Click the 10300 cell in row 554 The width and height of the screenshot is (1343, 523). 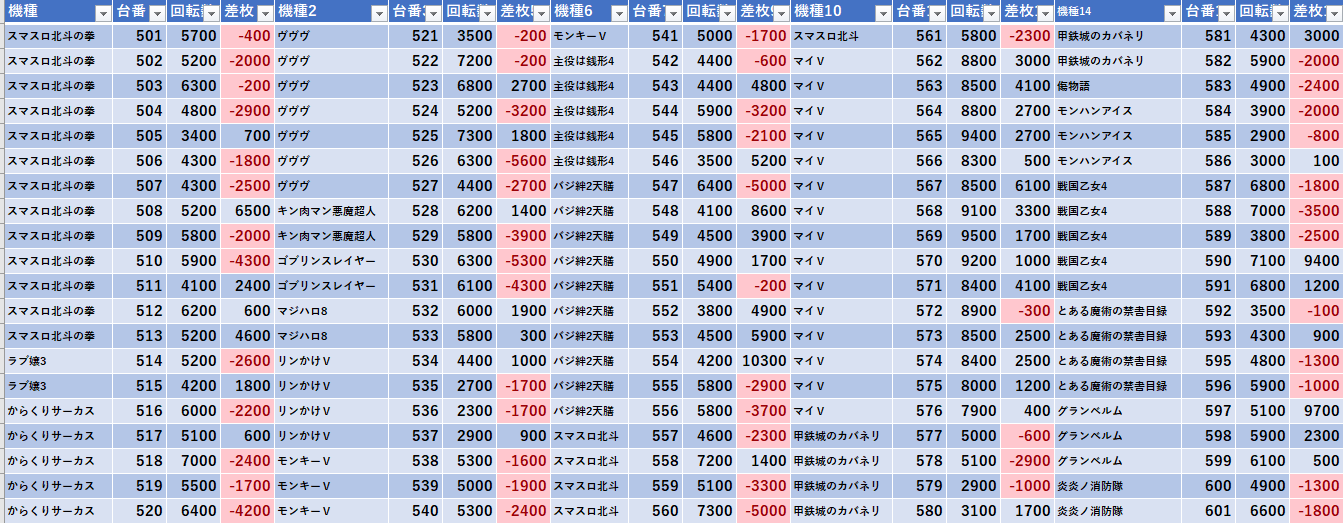(763, 360)
